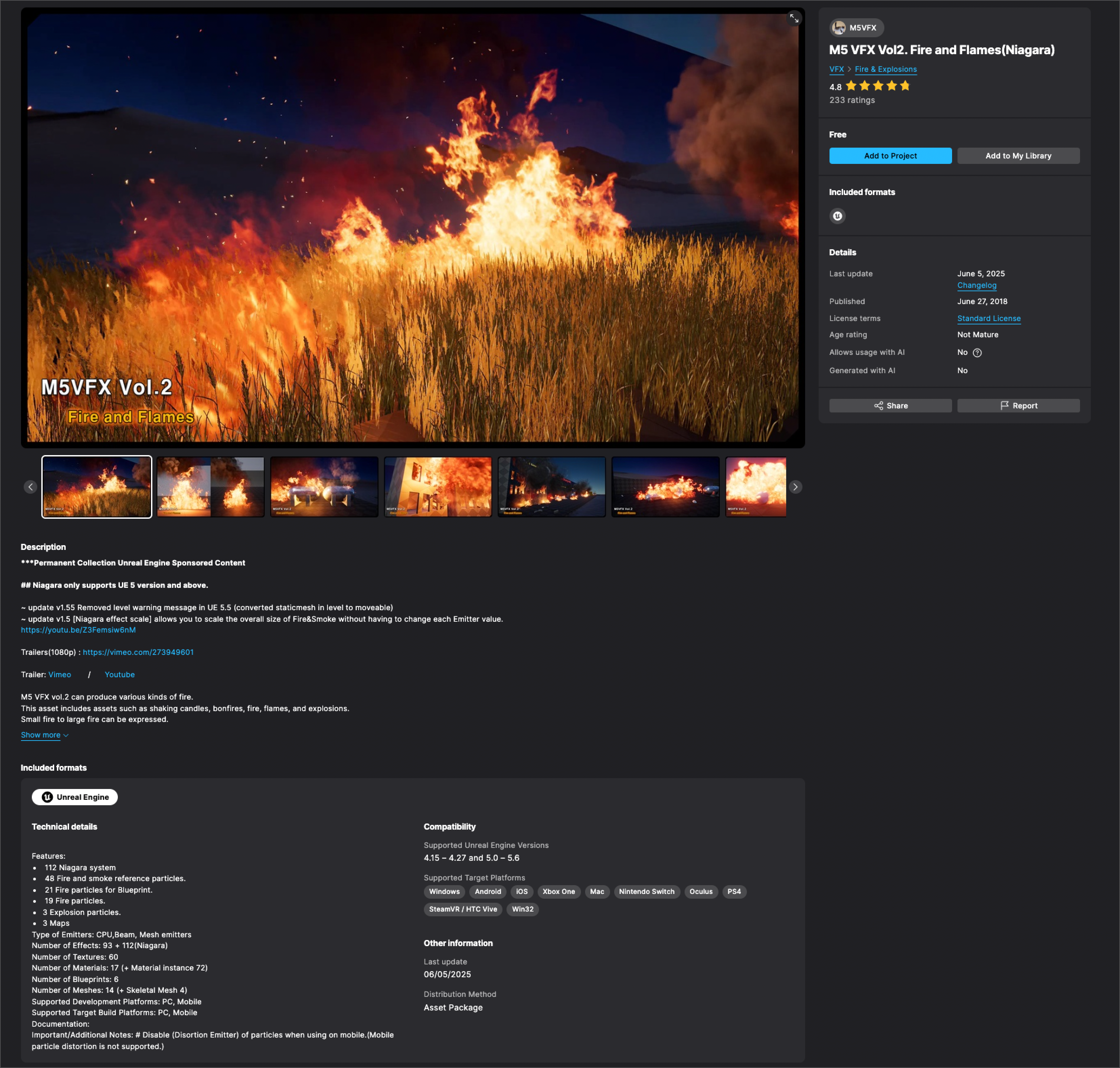Open the VFX category breadcrumb
The width and height of the screenshot is (1120, 1068).
[x=836, y=69]
